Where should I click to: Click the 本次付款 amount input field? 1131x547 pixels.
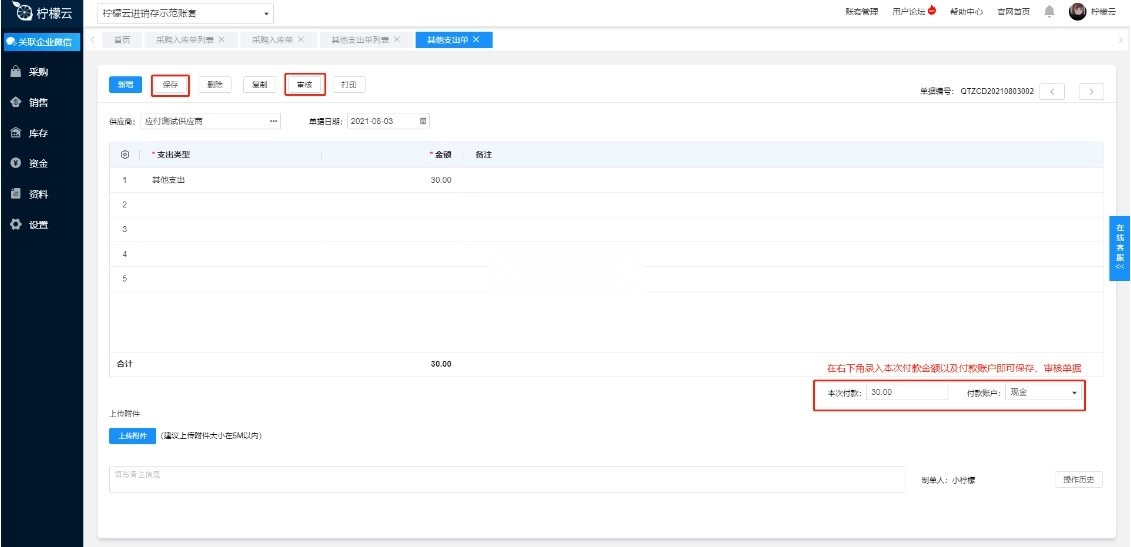coord(906,392)
